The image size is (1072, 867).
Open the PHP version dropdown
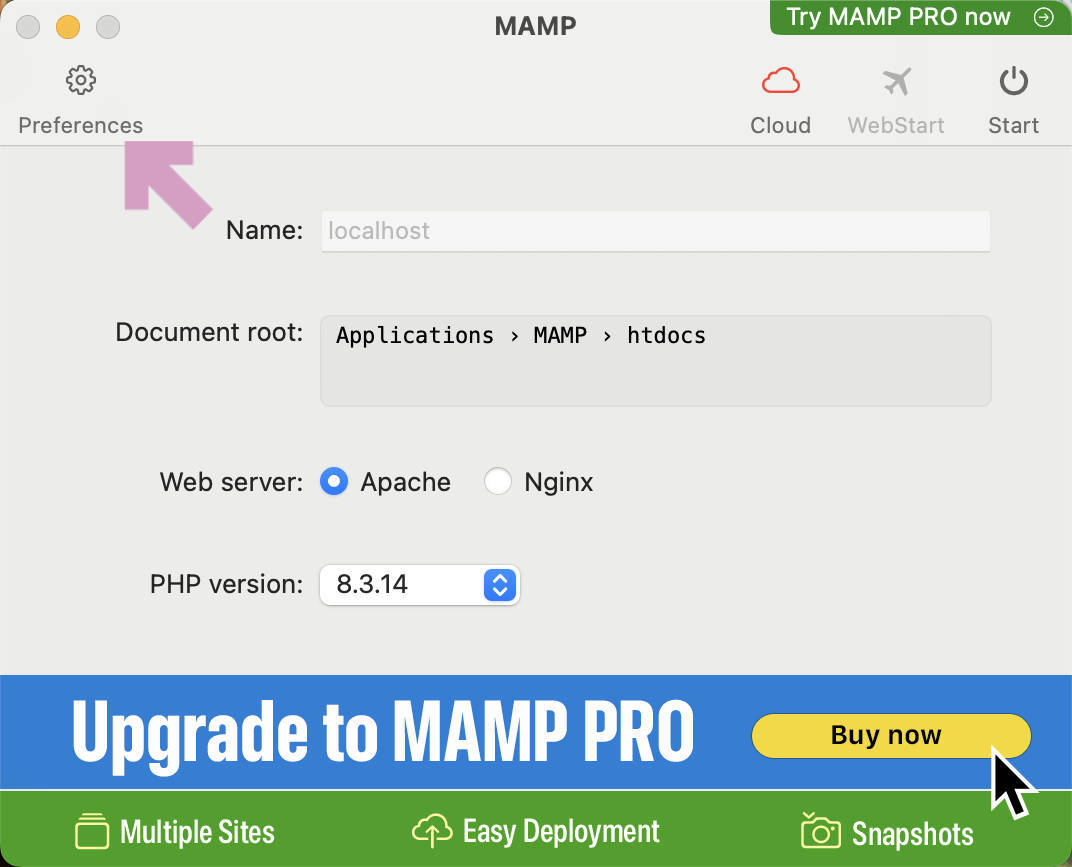(x=419, y=585)
